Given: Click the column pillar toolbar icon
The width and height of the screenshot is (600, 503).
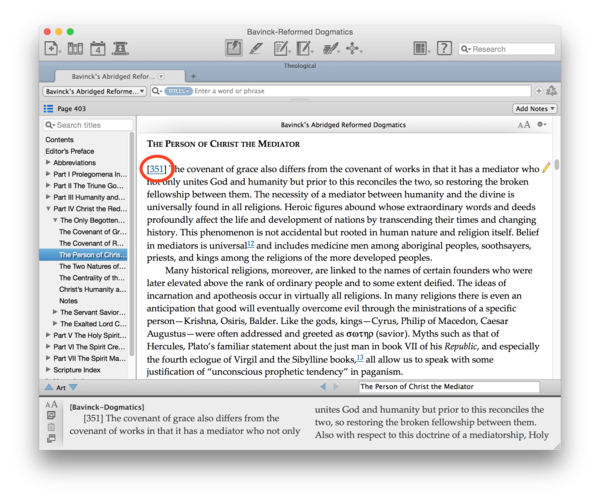Looking at the screenshot, I should (x=120, y=49).
